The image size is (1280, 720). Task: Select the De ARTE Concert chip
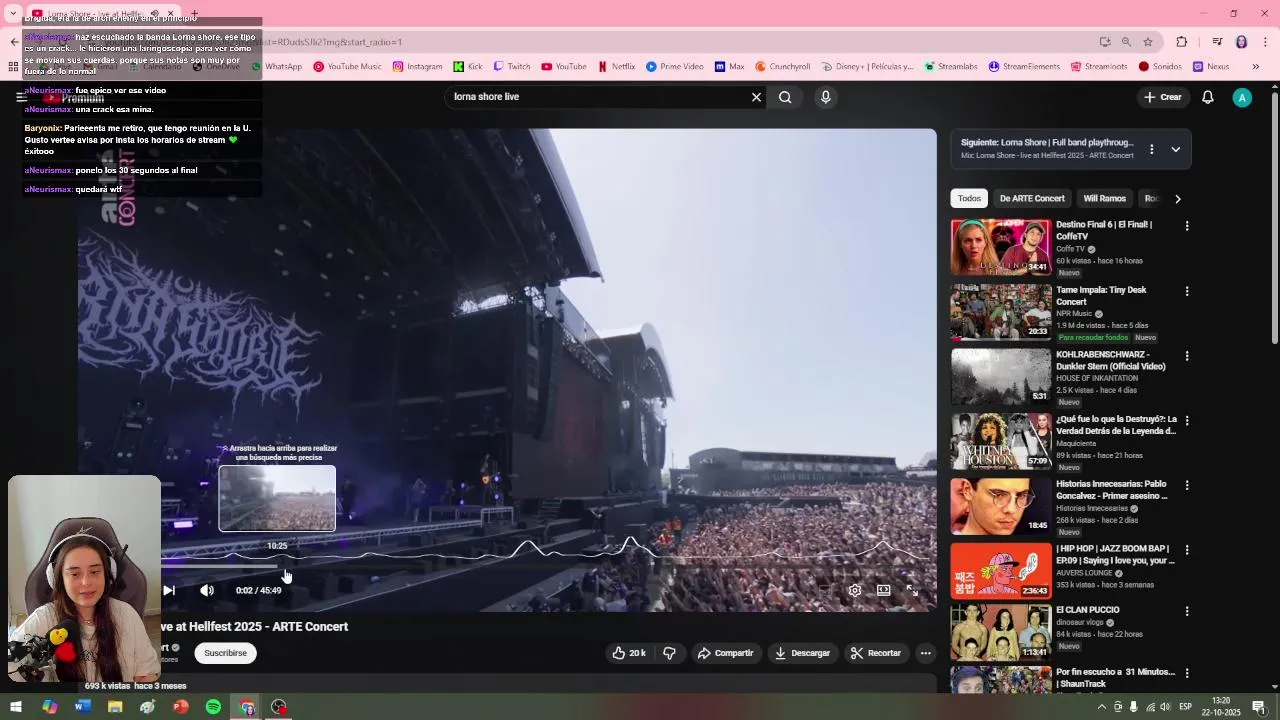coord(1032,198)
